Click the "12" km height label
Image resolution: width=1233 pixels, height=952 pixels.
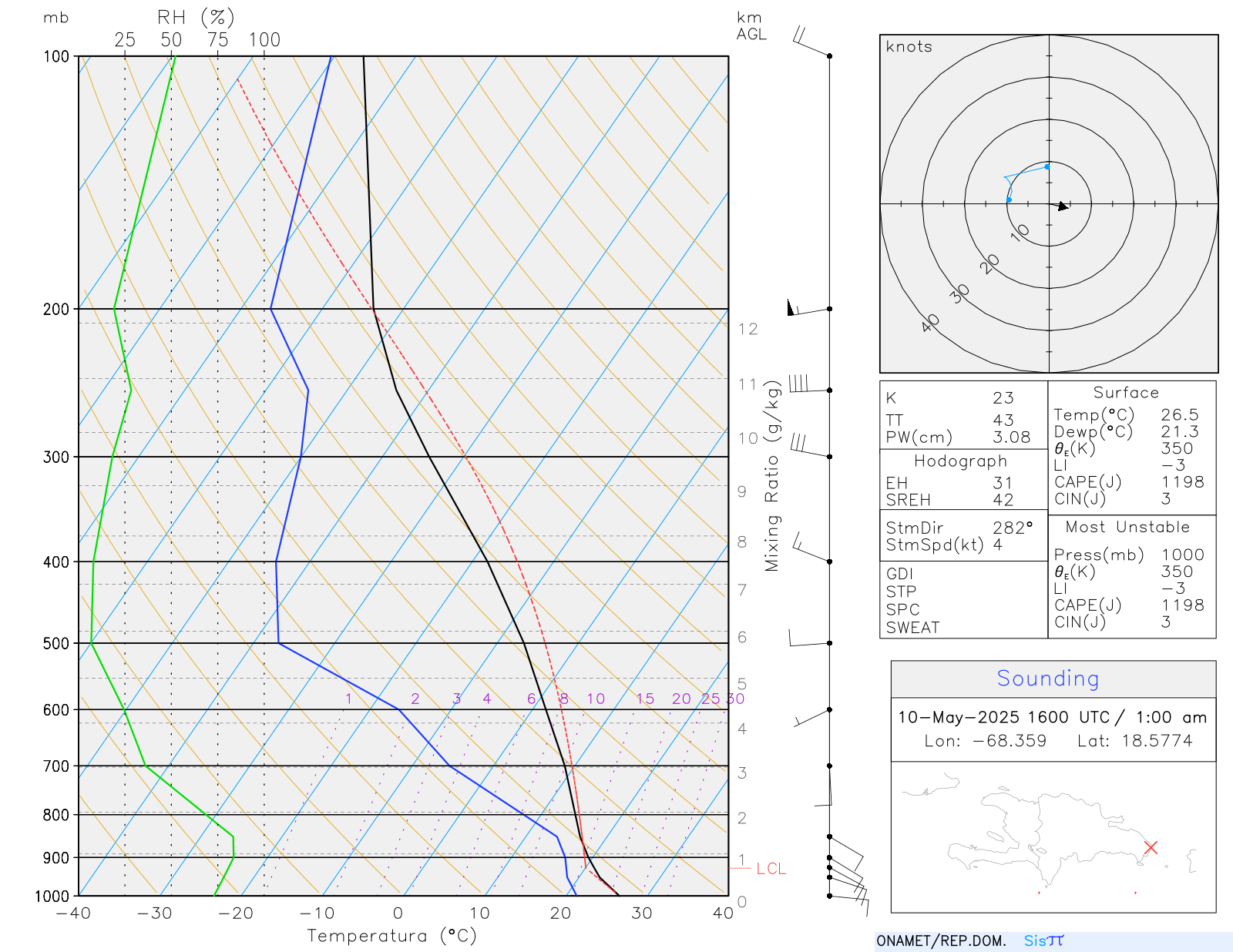(748, 329)
